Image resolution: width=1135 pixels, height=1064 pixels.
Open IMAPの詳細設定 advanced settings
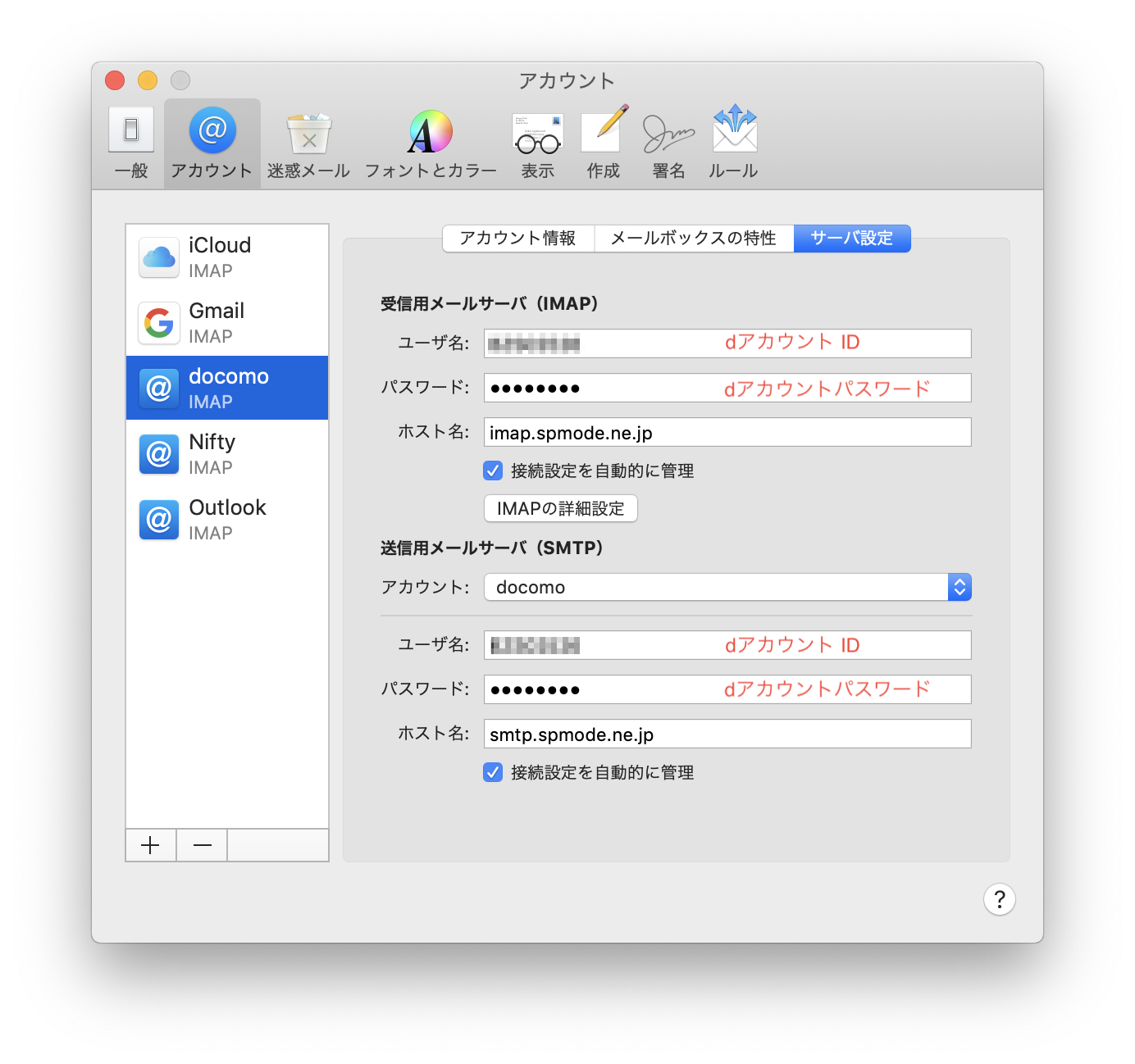561,508
